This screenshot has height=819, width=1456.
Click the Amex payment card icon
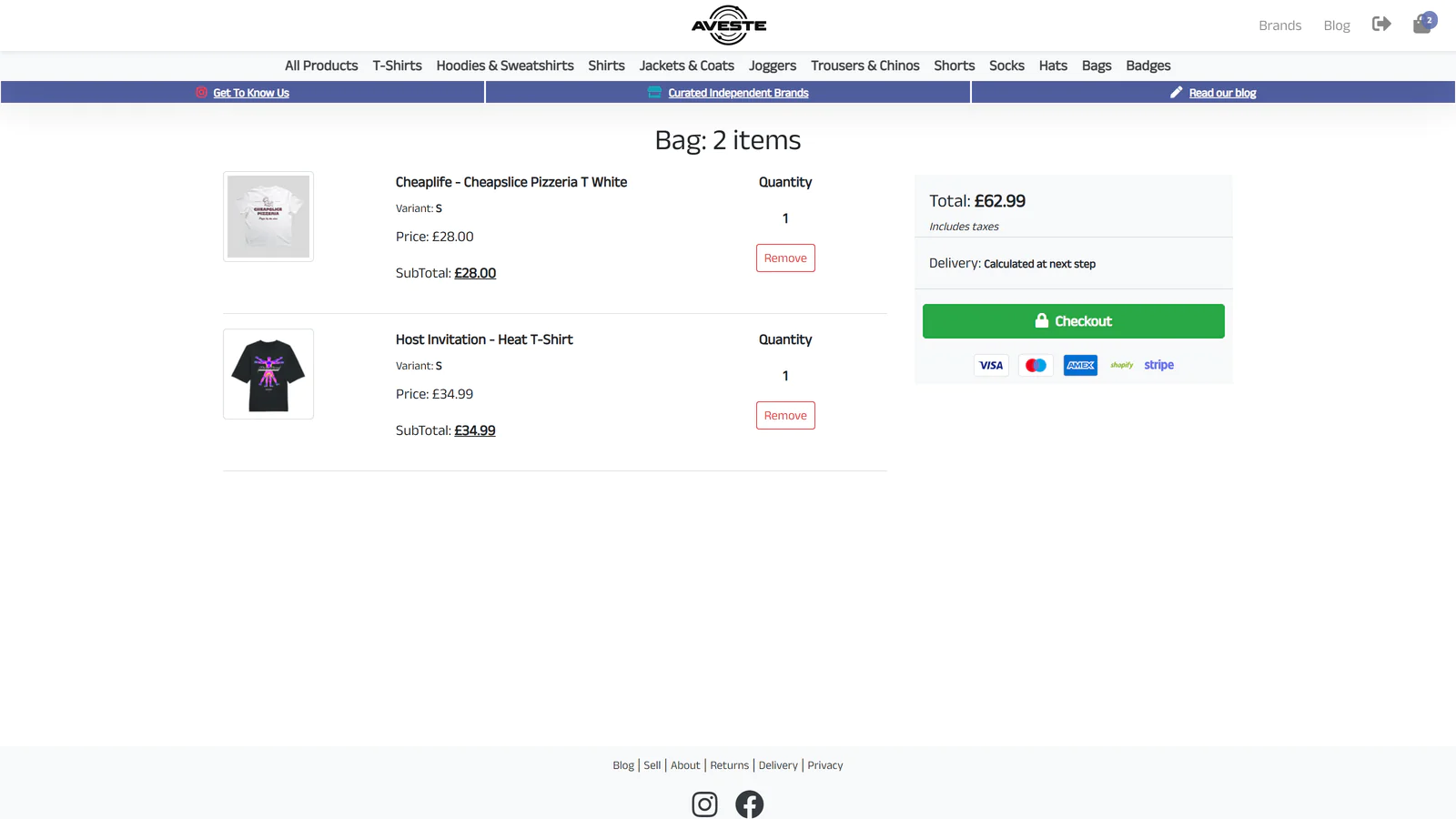pyautogui.click(x=1080, y=366)
